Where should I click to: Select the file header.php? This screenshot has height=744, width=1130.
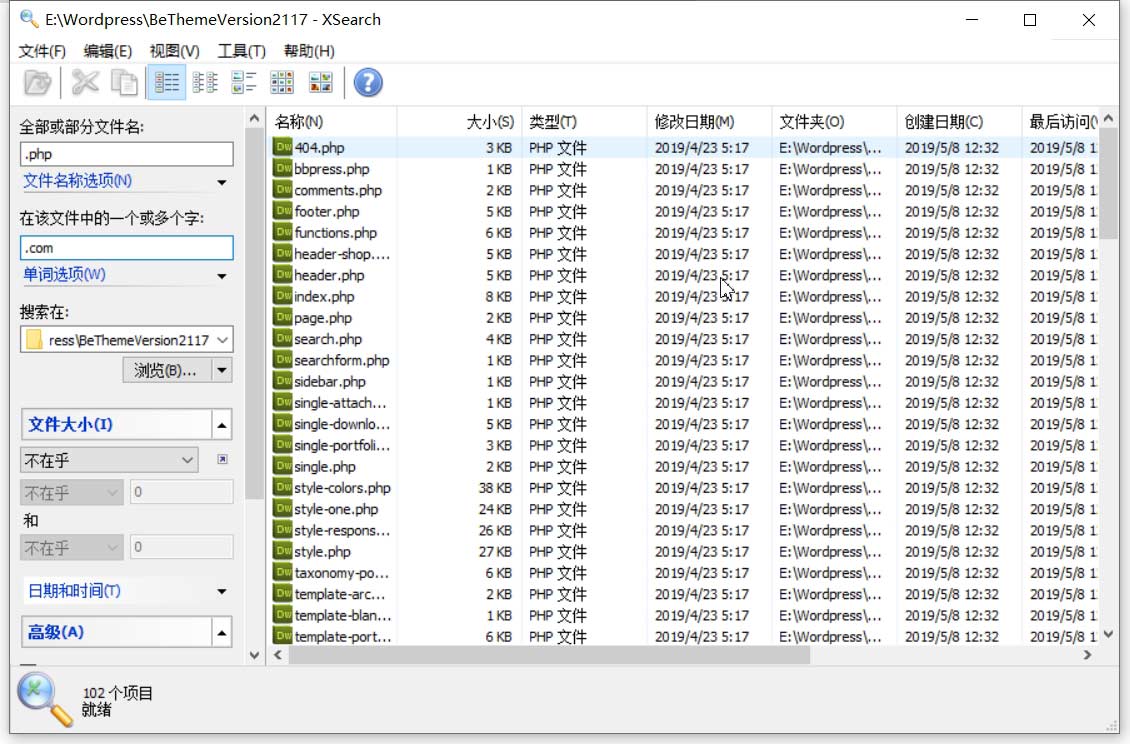tap(329, 275)
